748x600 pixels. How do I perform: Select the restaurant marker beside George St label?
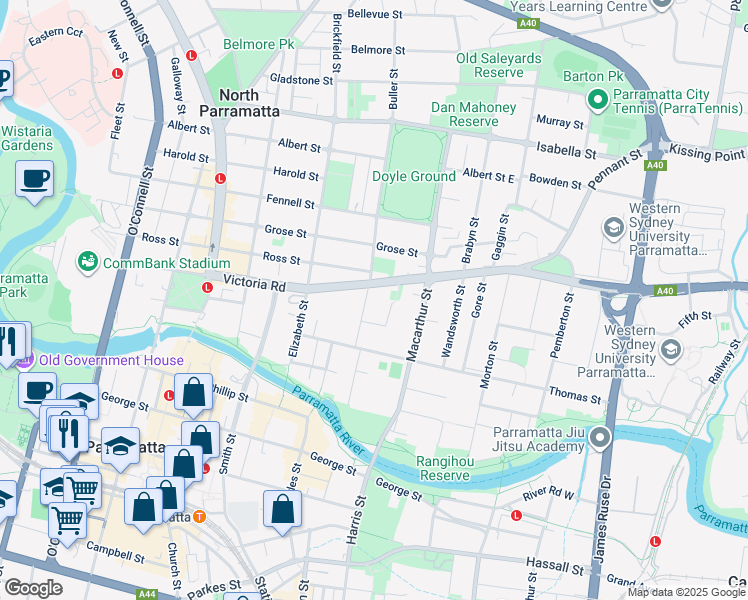pos(69,436)
